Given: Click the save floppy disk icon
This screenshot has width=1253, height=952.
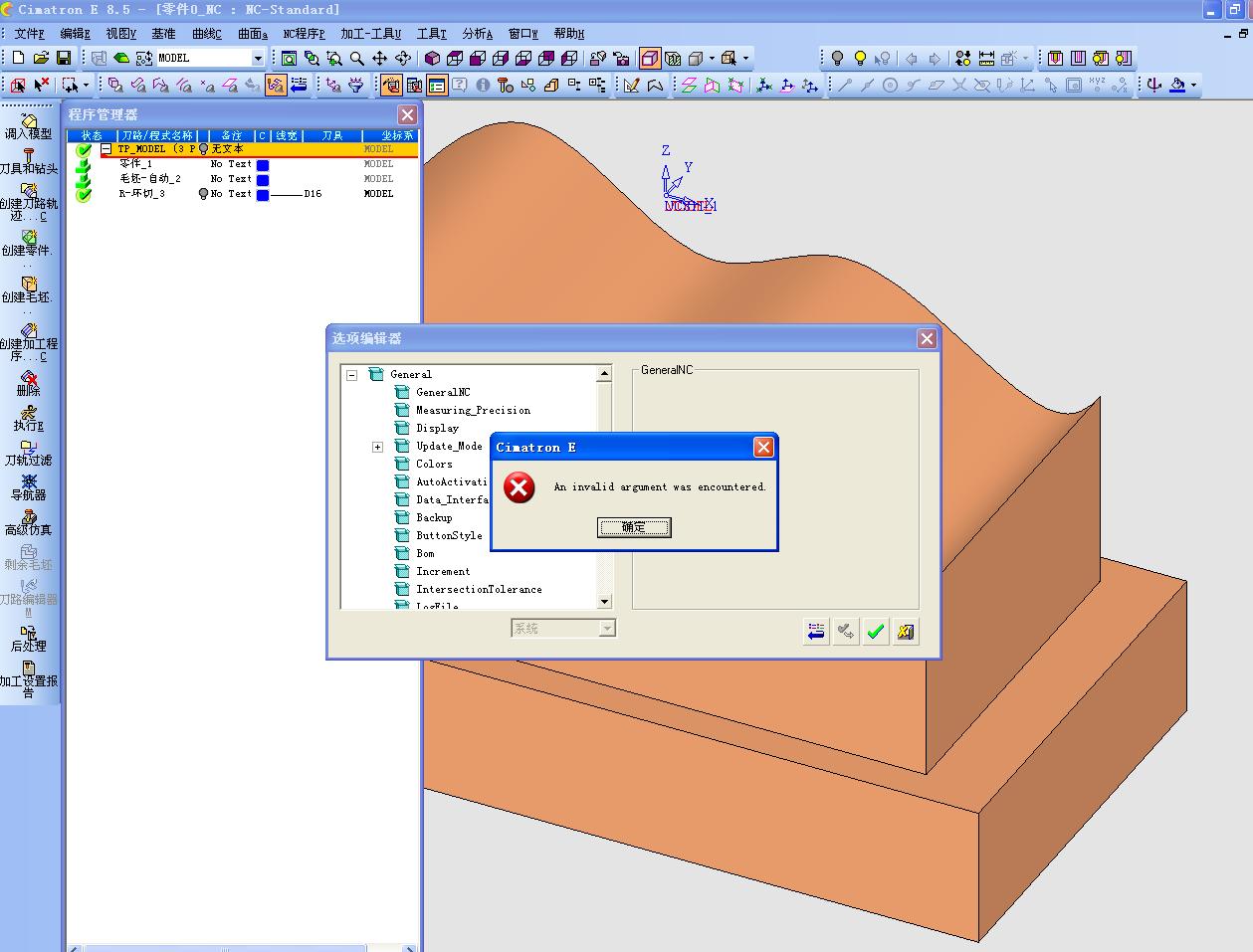Looking at the screenshot, I should pyautogui.click(x=63, y=58).
